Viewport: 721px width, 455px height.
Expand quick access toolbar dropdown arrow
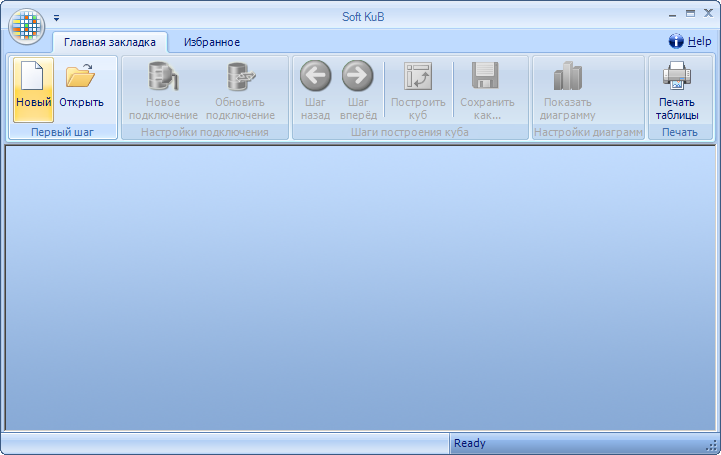56,18
